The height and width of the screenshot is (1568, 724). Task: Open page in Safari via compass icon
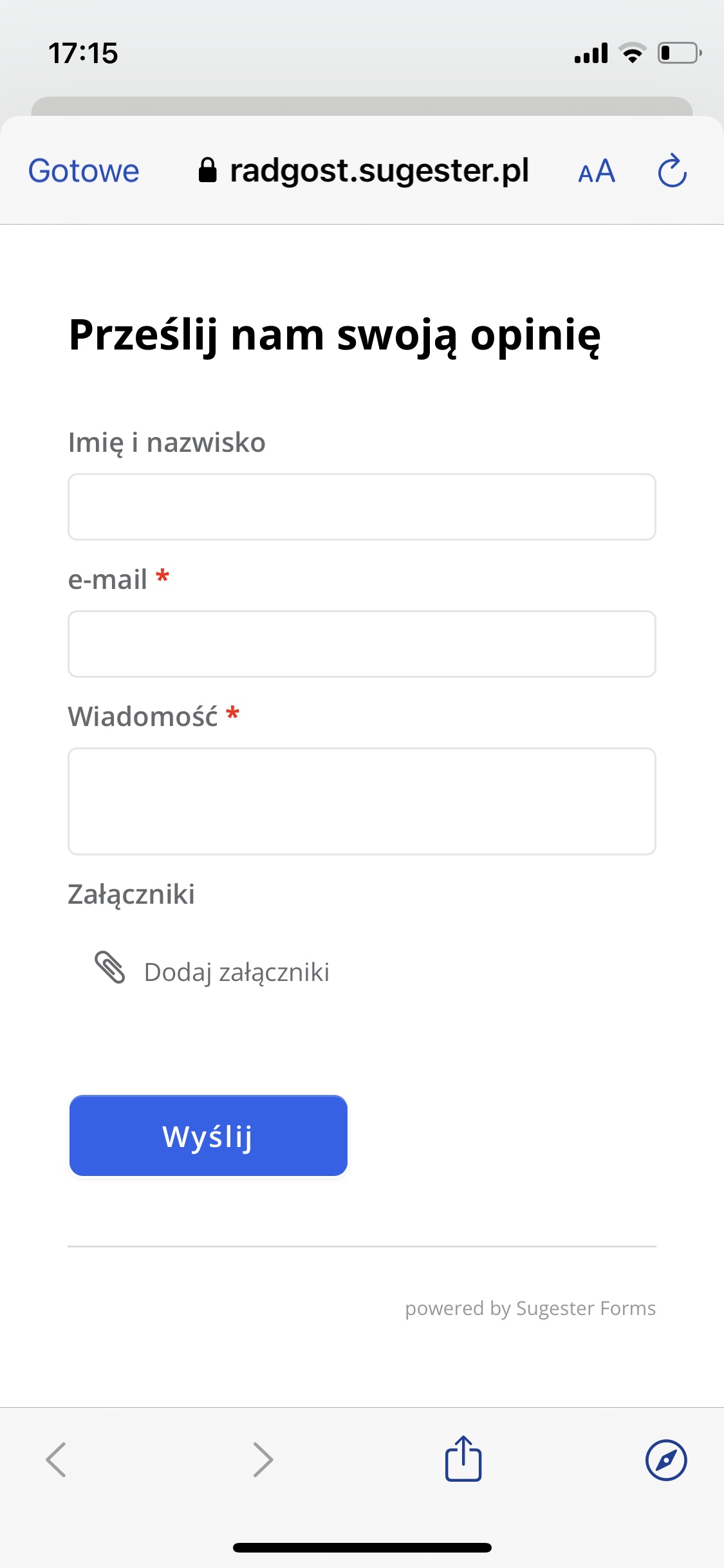666,1459
